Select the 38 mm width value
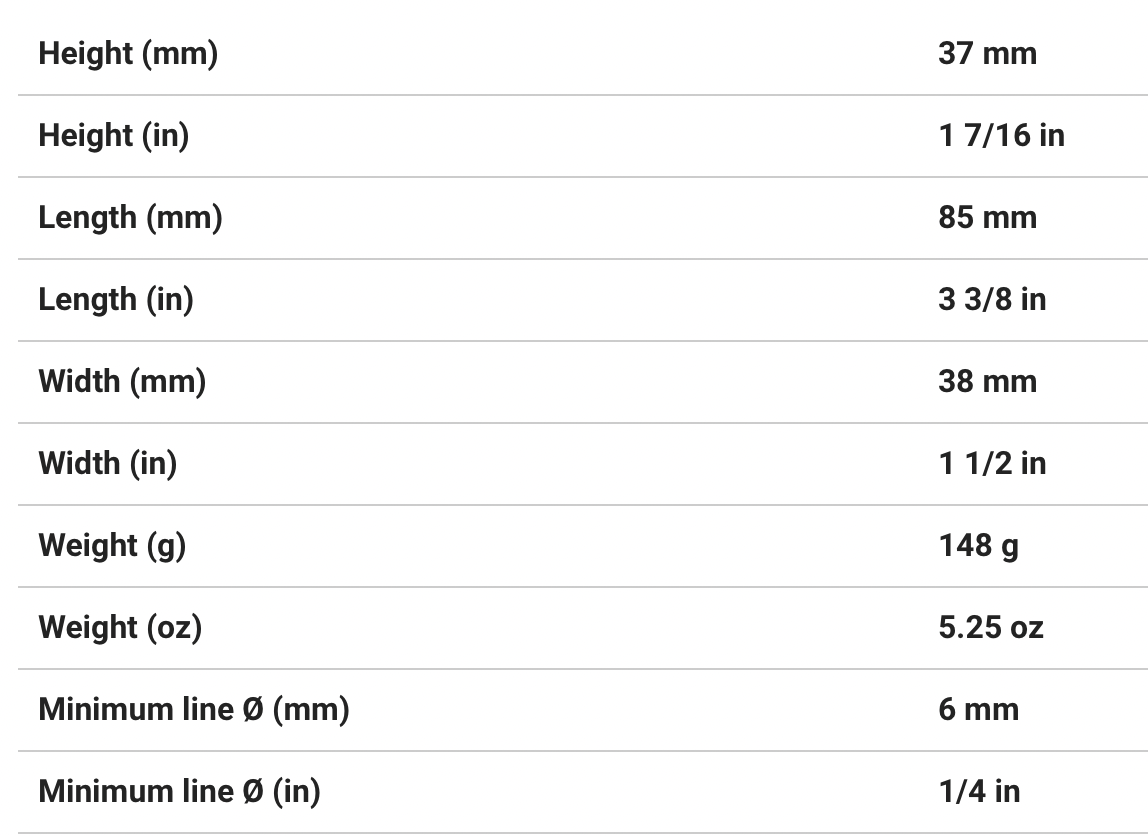 987,381
